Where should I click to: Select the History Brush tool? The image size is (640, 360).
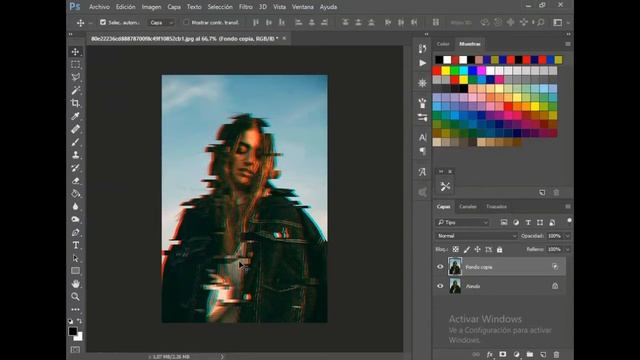tap(76, 168)
